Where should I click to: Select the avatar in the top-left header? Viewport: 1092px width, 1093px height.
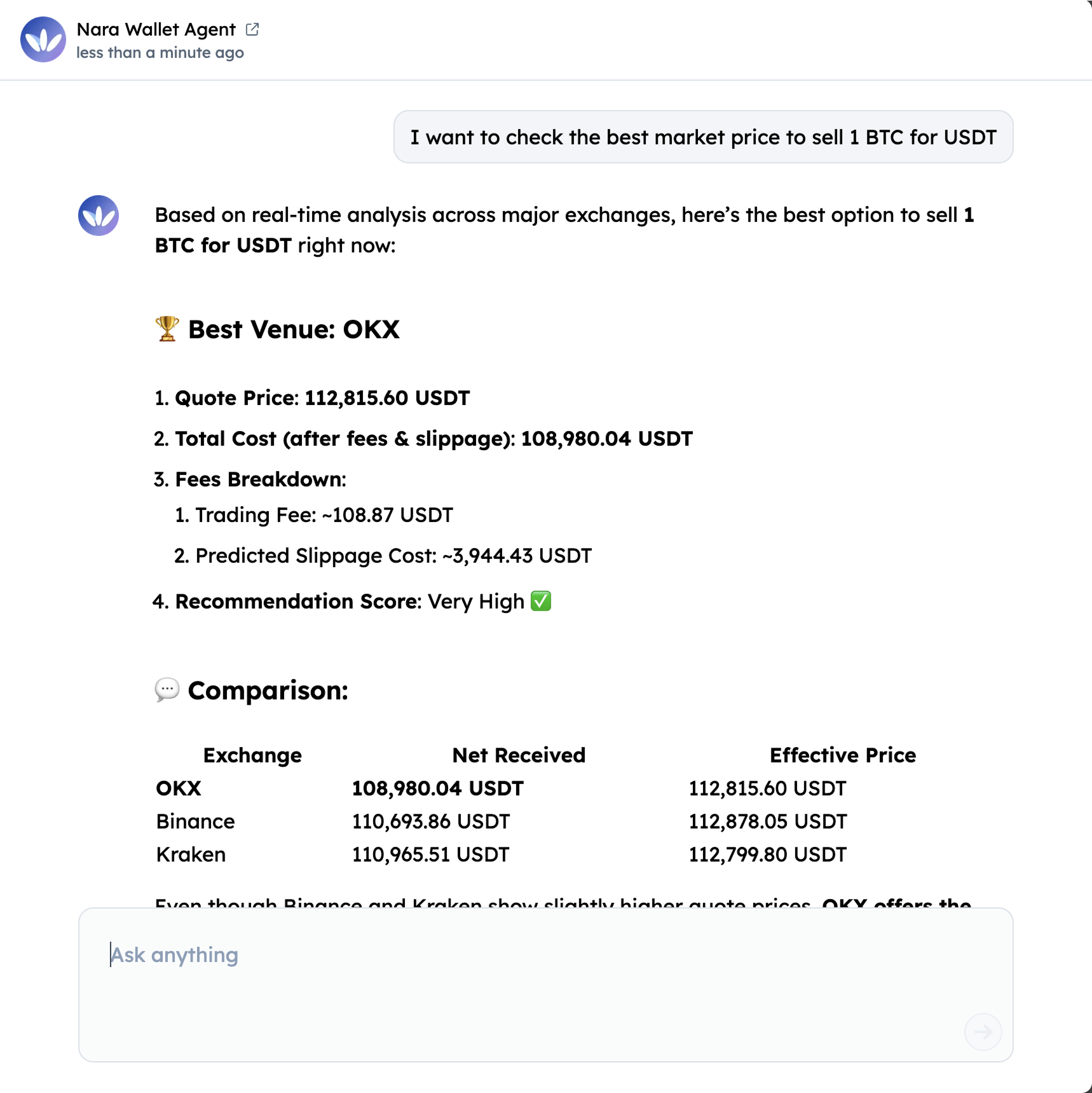(43, 39)
